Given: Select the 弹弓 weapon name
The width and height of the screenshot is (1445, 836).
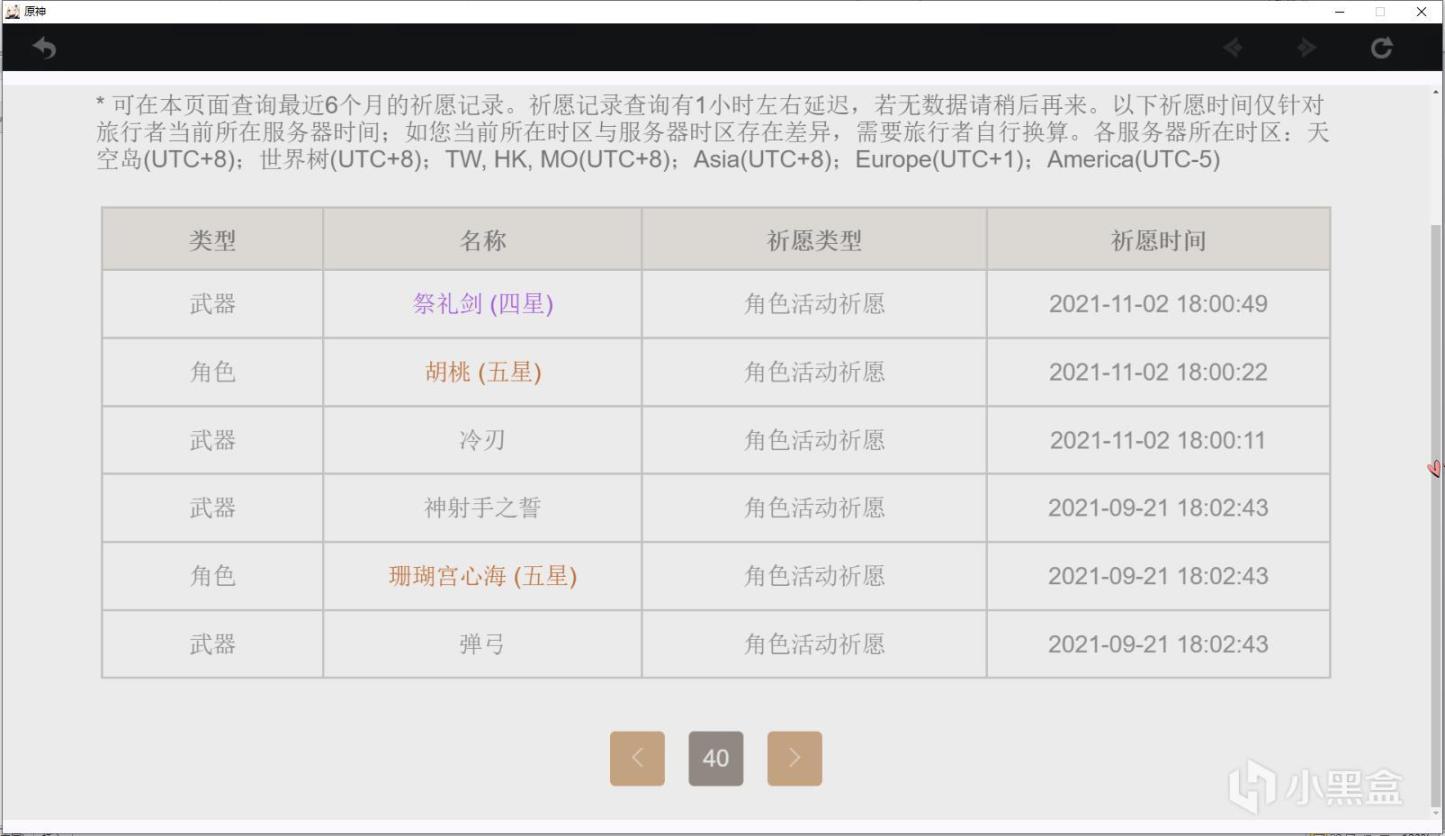Looking at the screenshot, I should [482, 644].
